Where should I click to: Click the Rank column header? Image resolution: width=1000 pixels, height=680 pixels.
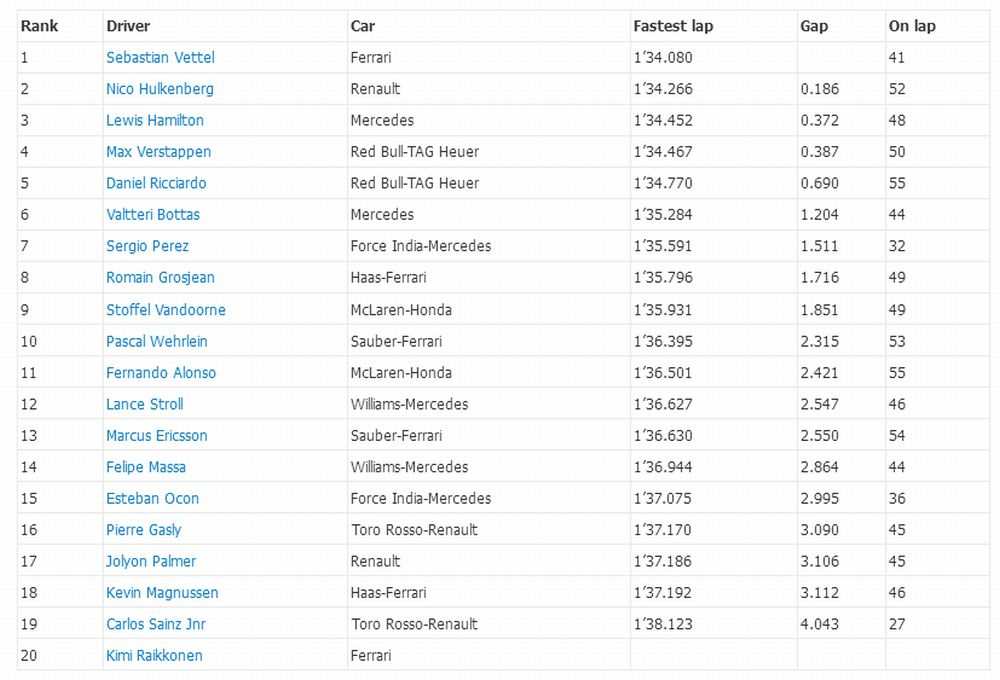click(x=40, y=26)
